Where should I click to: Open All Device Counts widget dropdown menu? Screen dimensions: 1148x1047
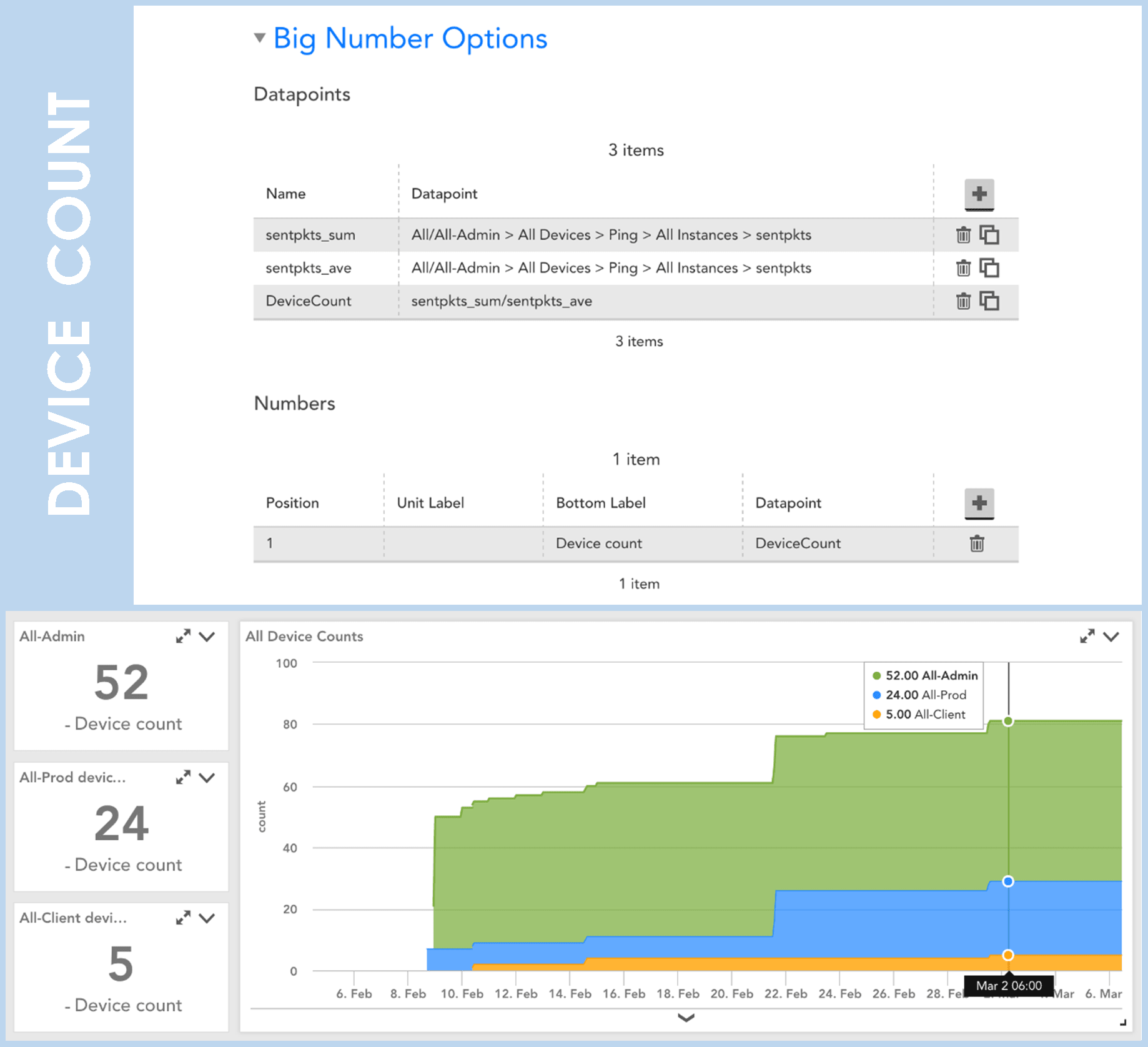point(1111,637)
